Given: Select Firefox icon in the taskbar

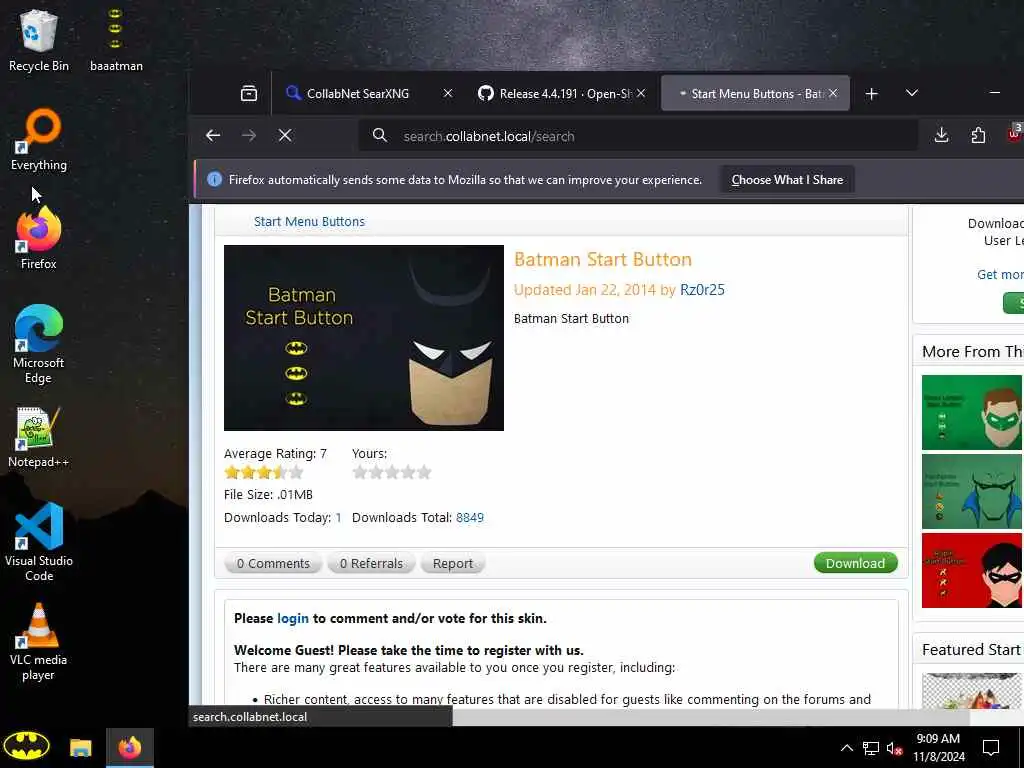Looking at the screenshot, I should pyautogui.click(x=129, y=747).
